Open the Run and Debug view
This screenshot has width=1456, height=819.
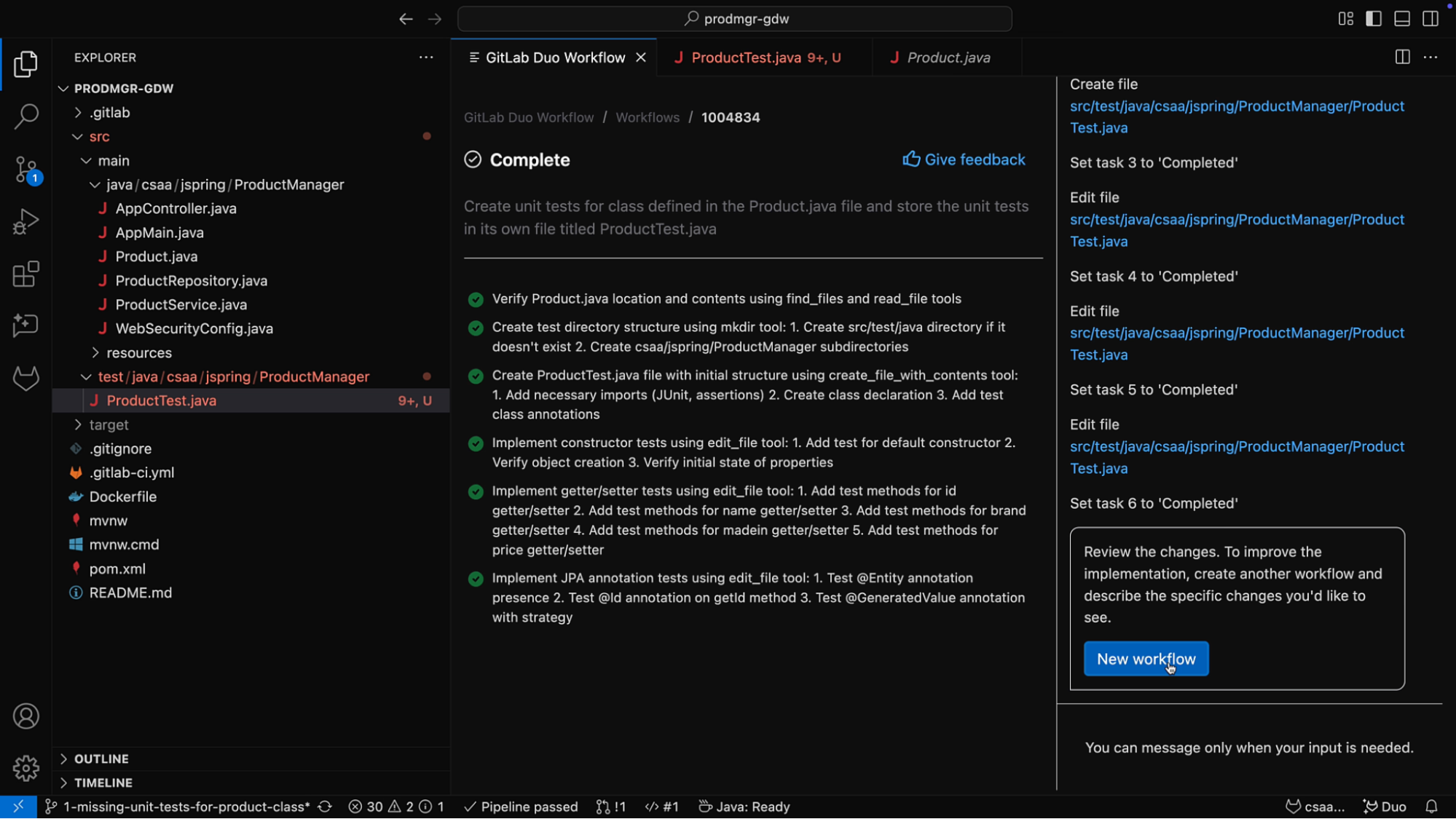pos(25,221)
